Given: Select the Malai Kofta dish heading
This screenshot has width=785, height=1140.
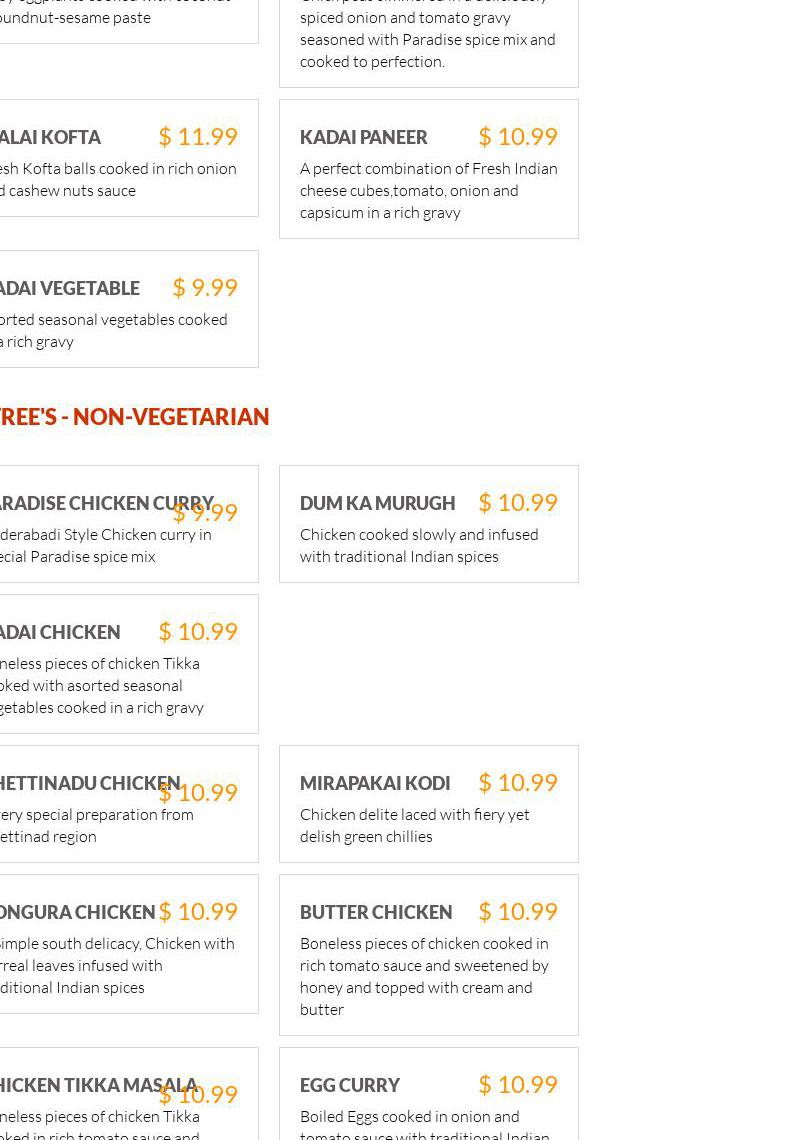Looking at the screenshot, I should (50, 137).
